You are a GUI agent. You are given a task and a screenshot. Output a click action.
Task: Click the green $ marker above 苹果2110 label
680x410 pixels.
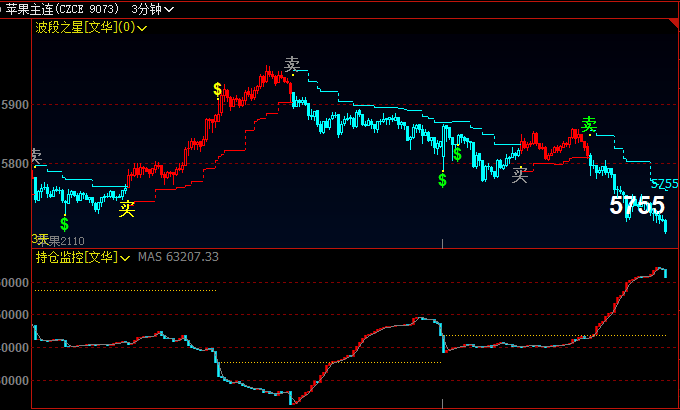tap(64, 224)
